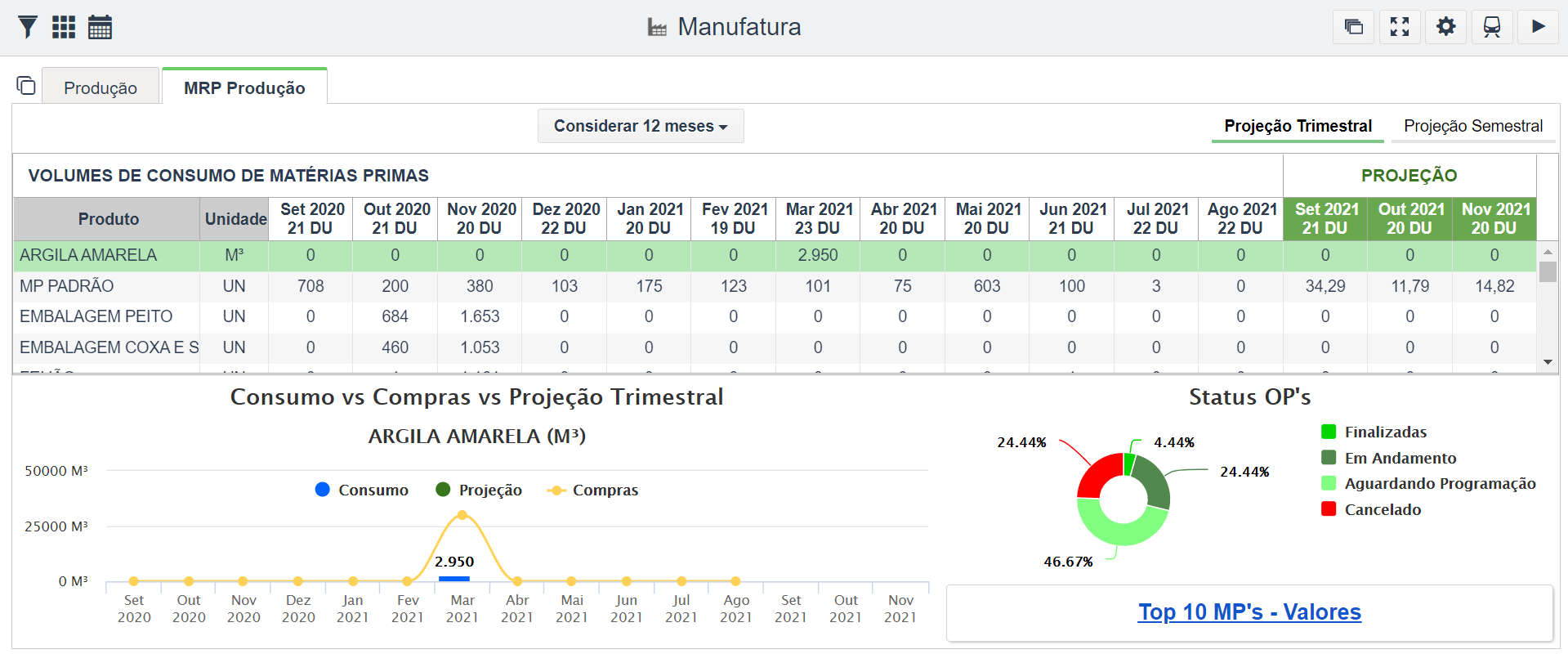This screenshot has width=1568, height=654.
Task: Click the table scrollbar up arrow
Action: (1548, 251)
